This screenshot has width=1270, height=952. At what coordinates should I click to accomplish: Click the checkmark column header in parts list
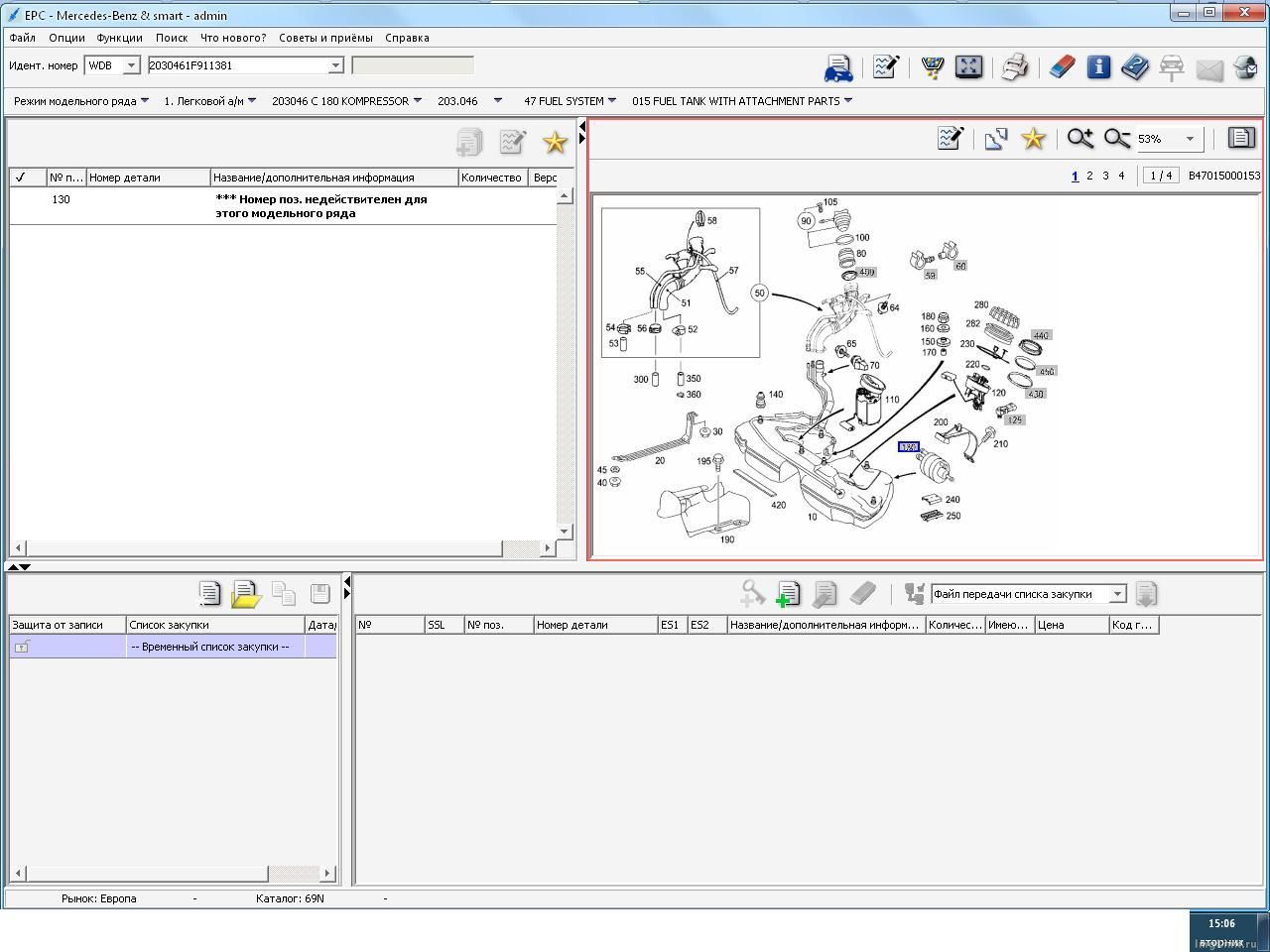tap(21, 178)
